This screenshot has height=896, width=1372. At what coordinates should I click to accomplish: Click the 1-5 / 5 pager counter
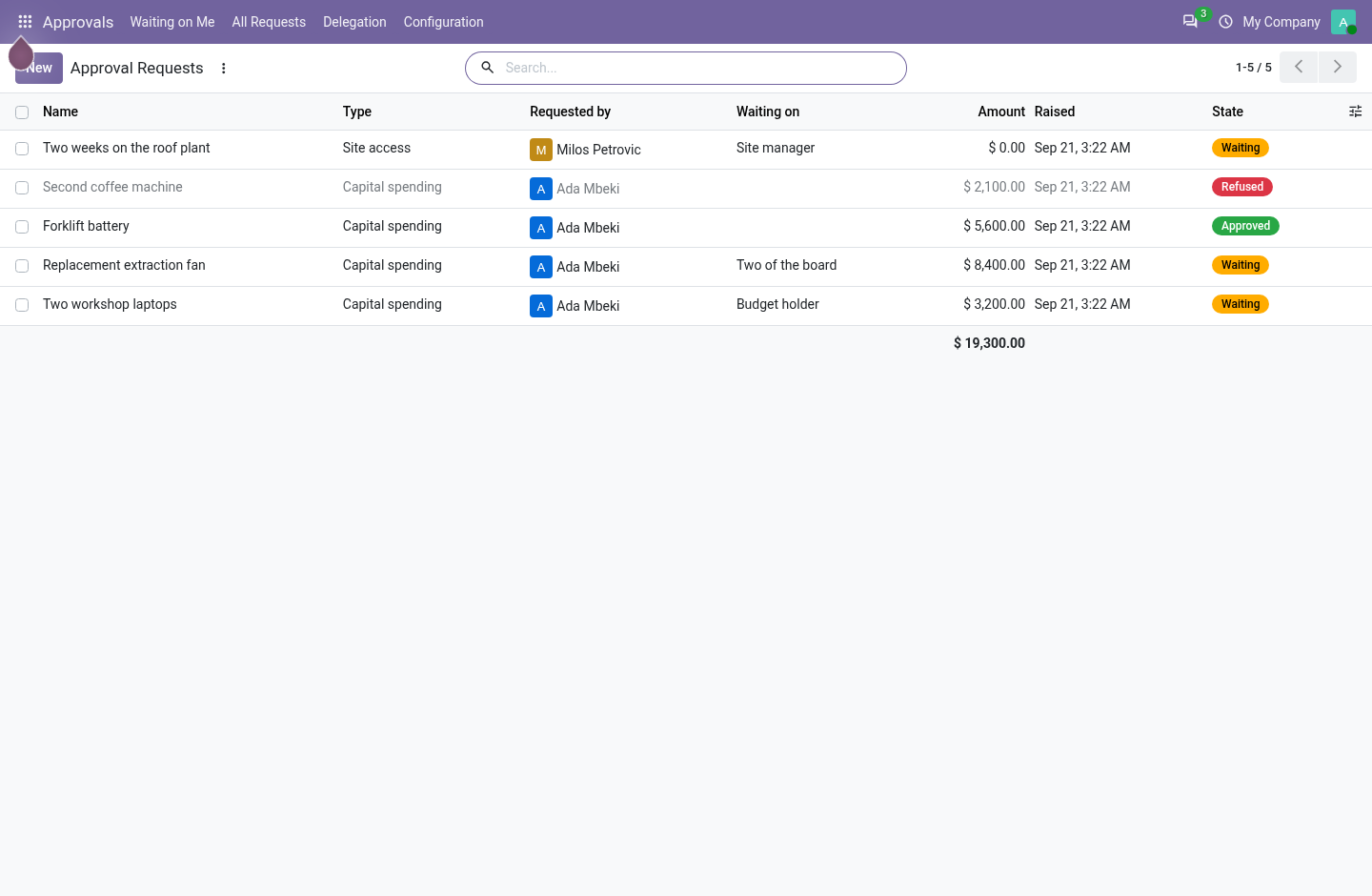pos(1254,68)
